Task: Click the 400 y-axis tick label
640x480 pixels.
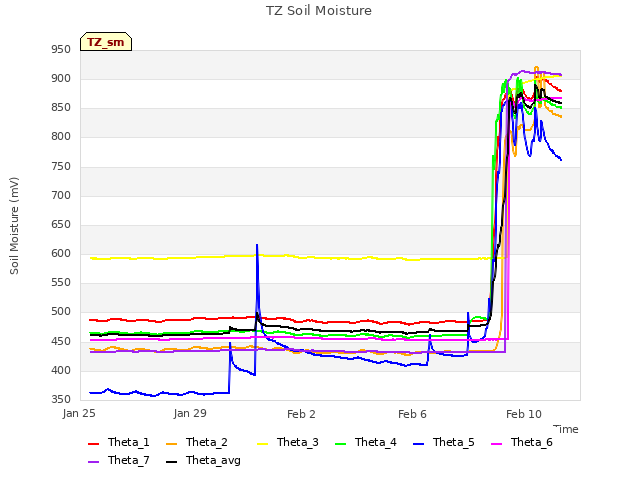Action: (x=61, y=370)
